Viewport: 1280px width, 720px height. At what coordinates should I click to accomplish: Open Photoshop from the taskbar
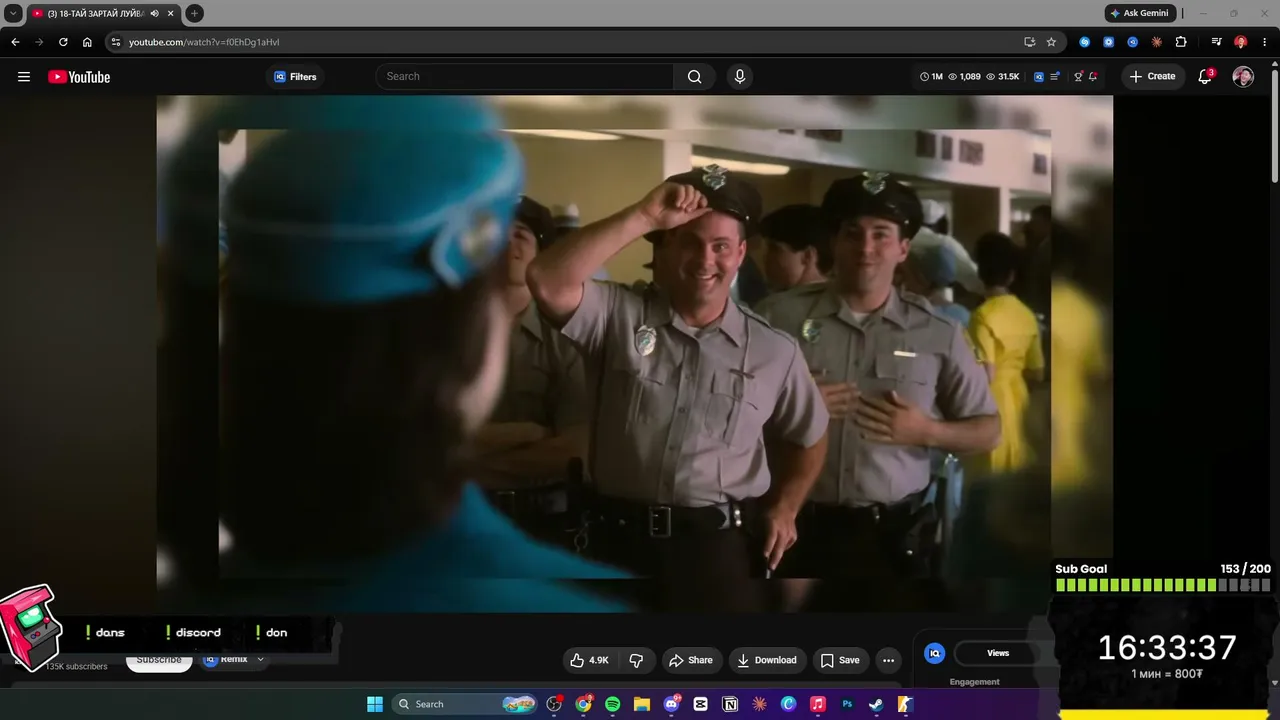(x=847, y=704)
